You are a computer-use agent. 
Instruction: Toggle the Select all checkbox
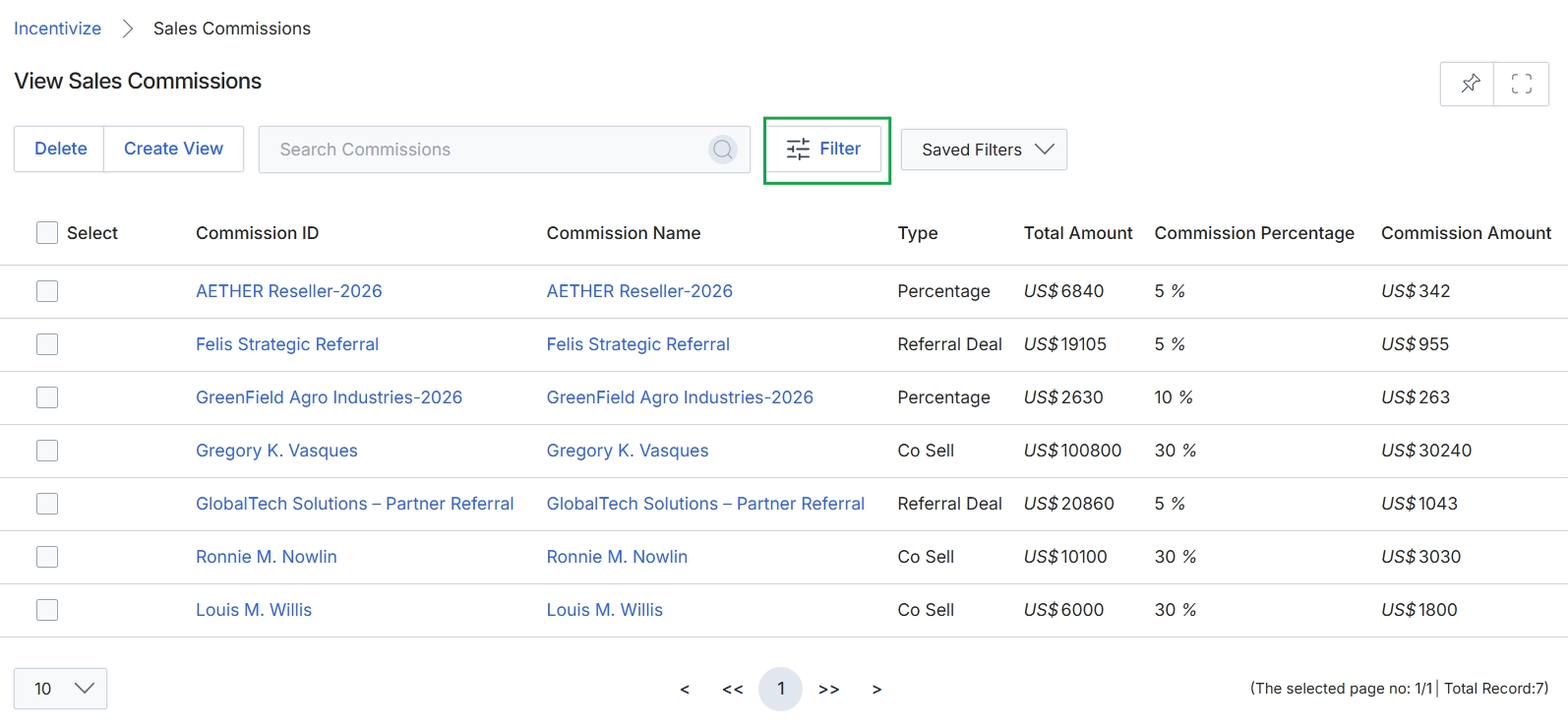point(47,232)
